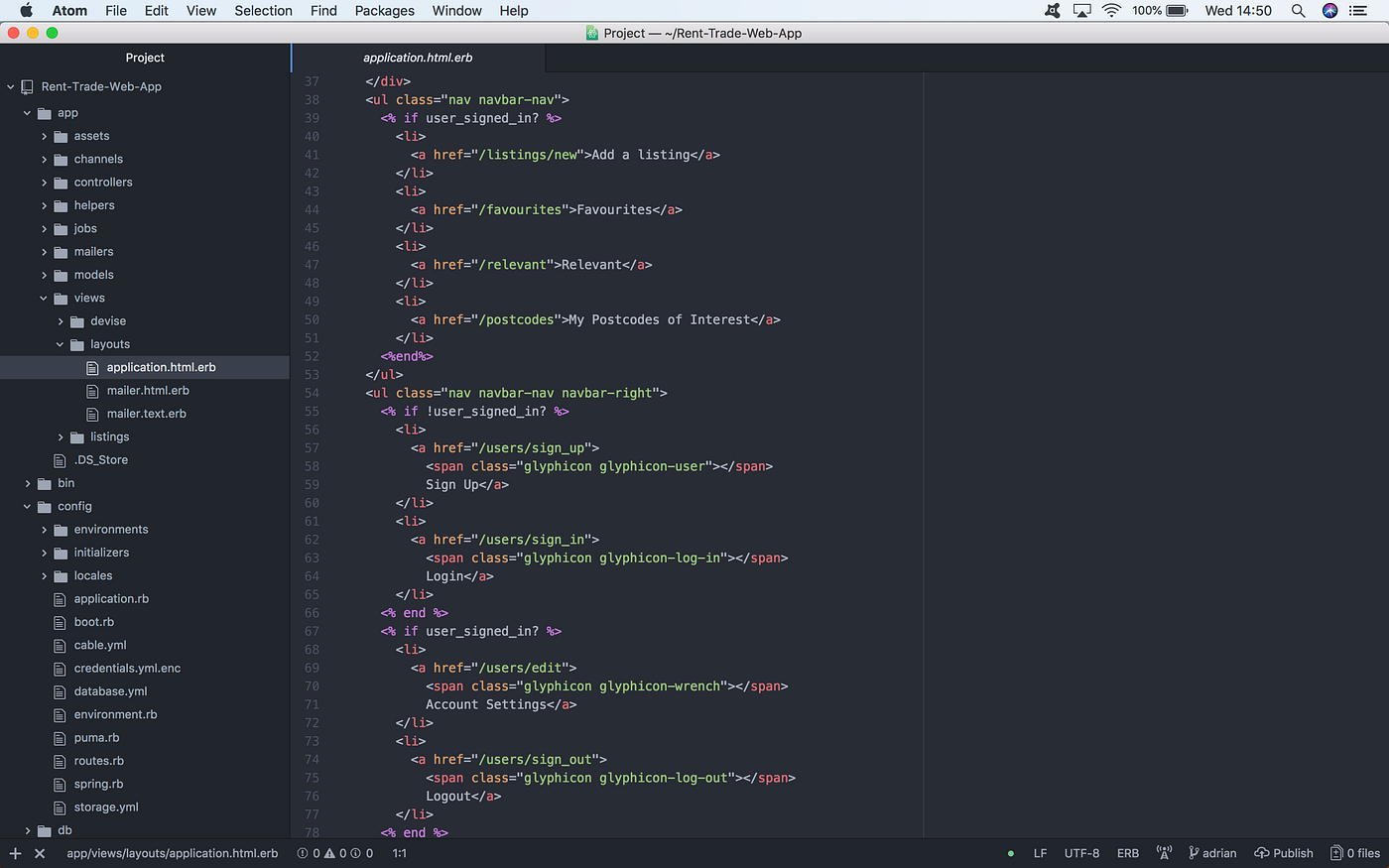This screenshot has height=868, width=1389.
Task: Expand the initializers folder
Action: 45,553
